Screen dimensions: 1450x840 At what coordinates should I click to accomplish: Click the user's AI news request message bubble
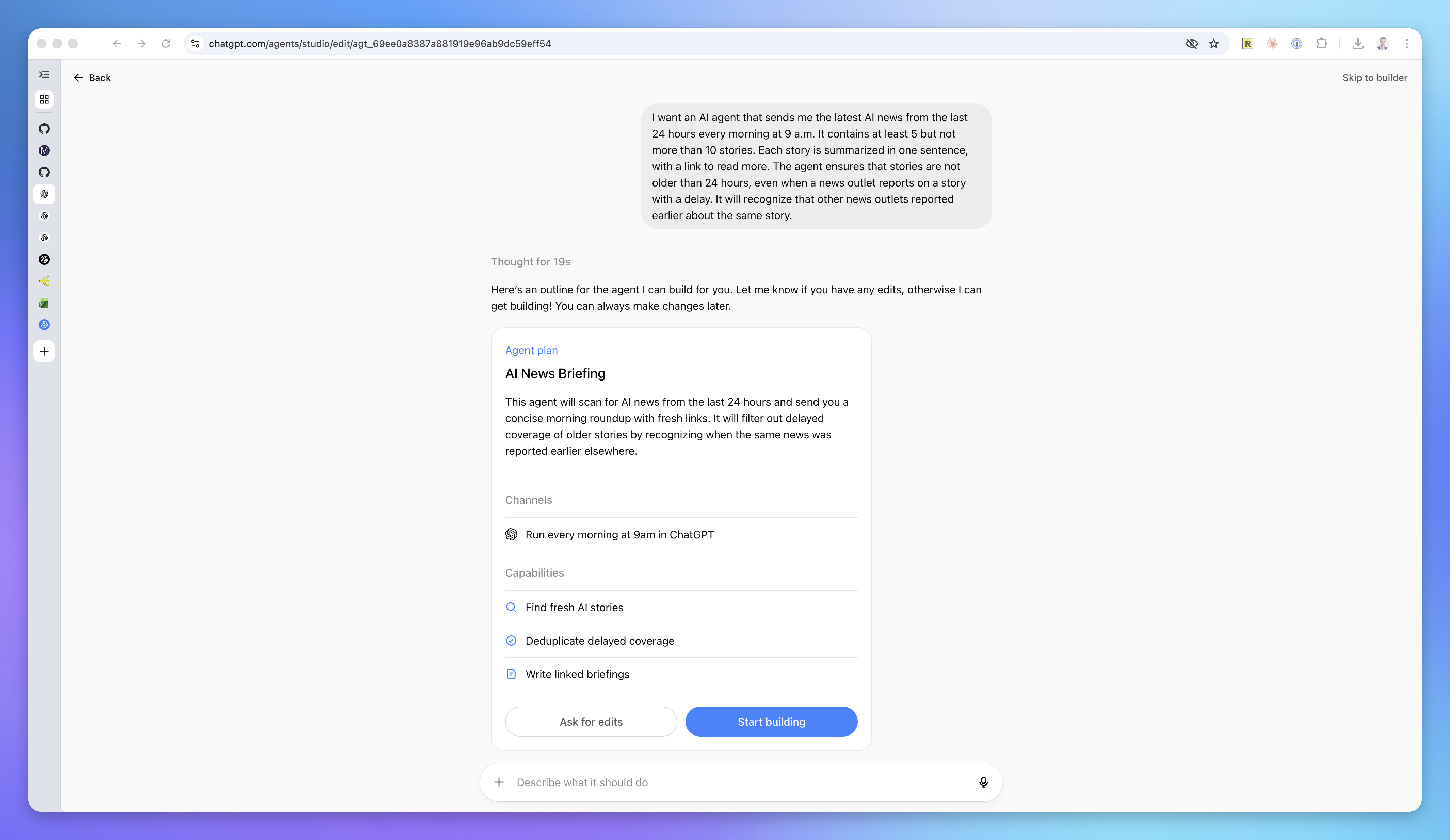[x=816, y=166]
